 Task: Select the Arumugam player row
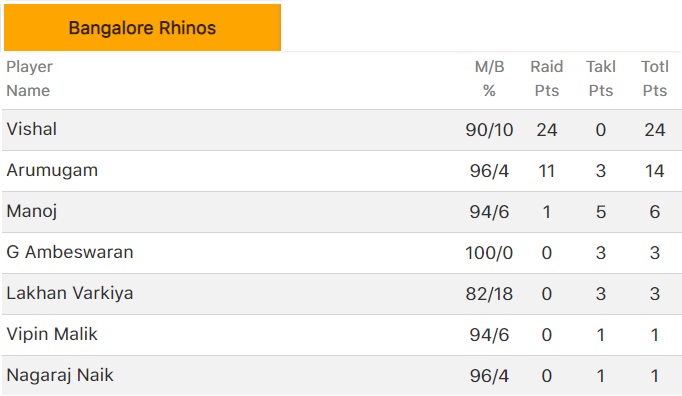coord(342,171)
